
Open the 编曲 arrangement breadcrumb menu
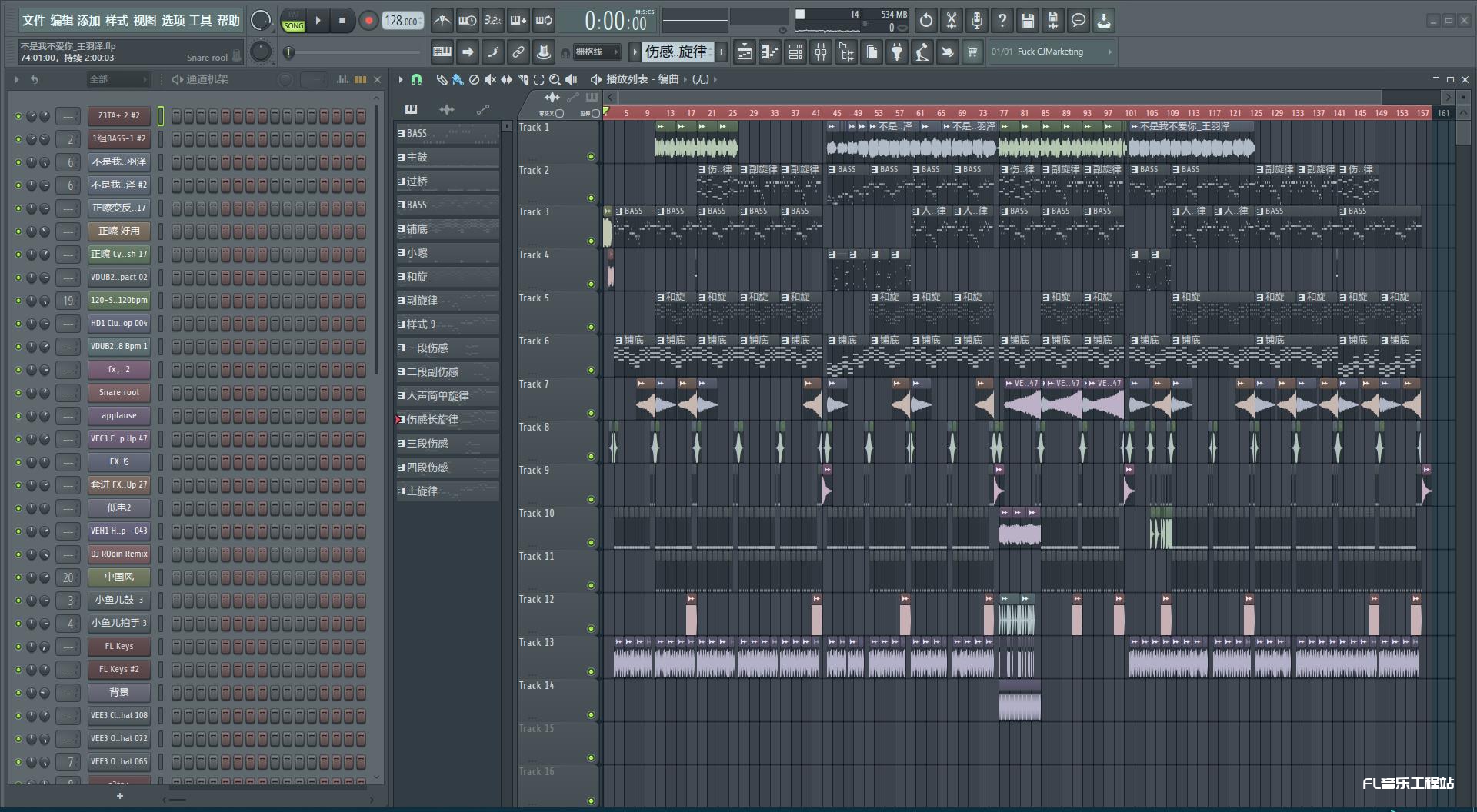coord(668,79)
